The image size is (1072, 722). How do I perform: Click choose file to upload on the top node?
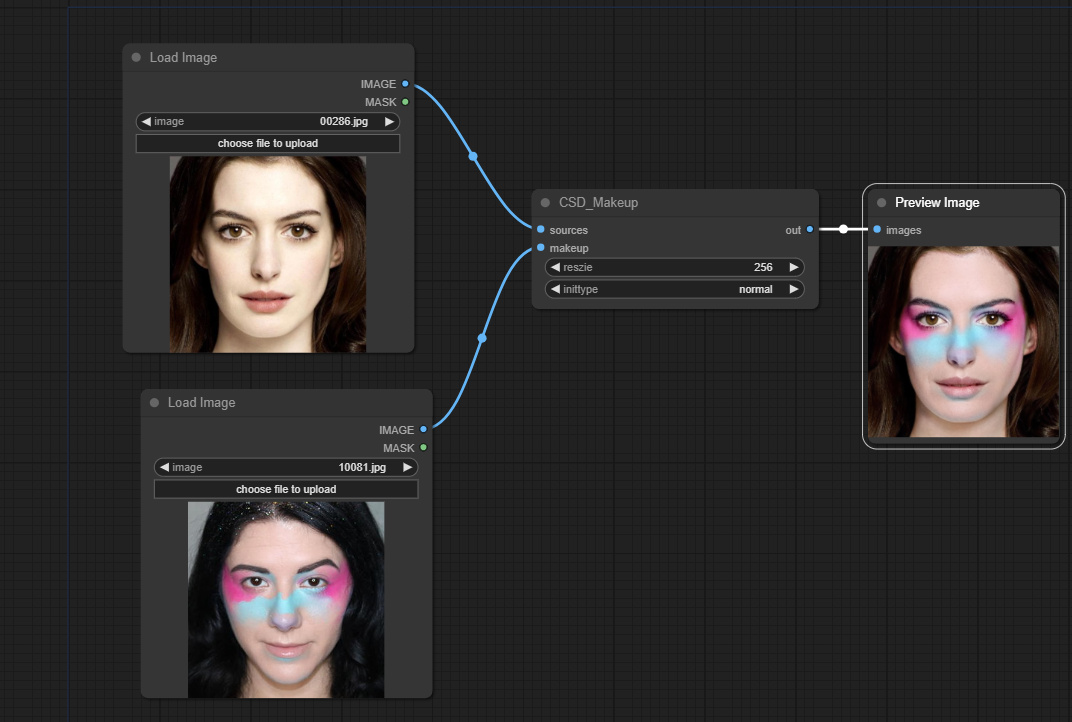click(267, 143)
